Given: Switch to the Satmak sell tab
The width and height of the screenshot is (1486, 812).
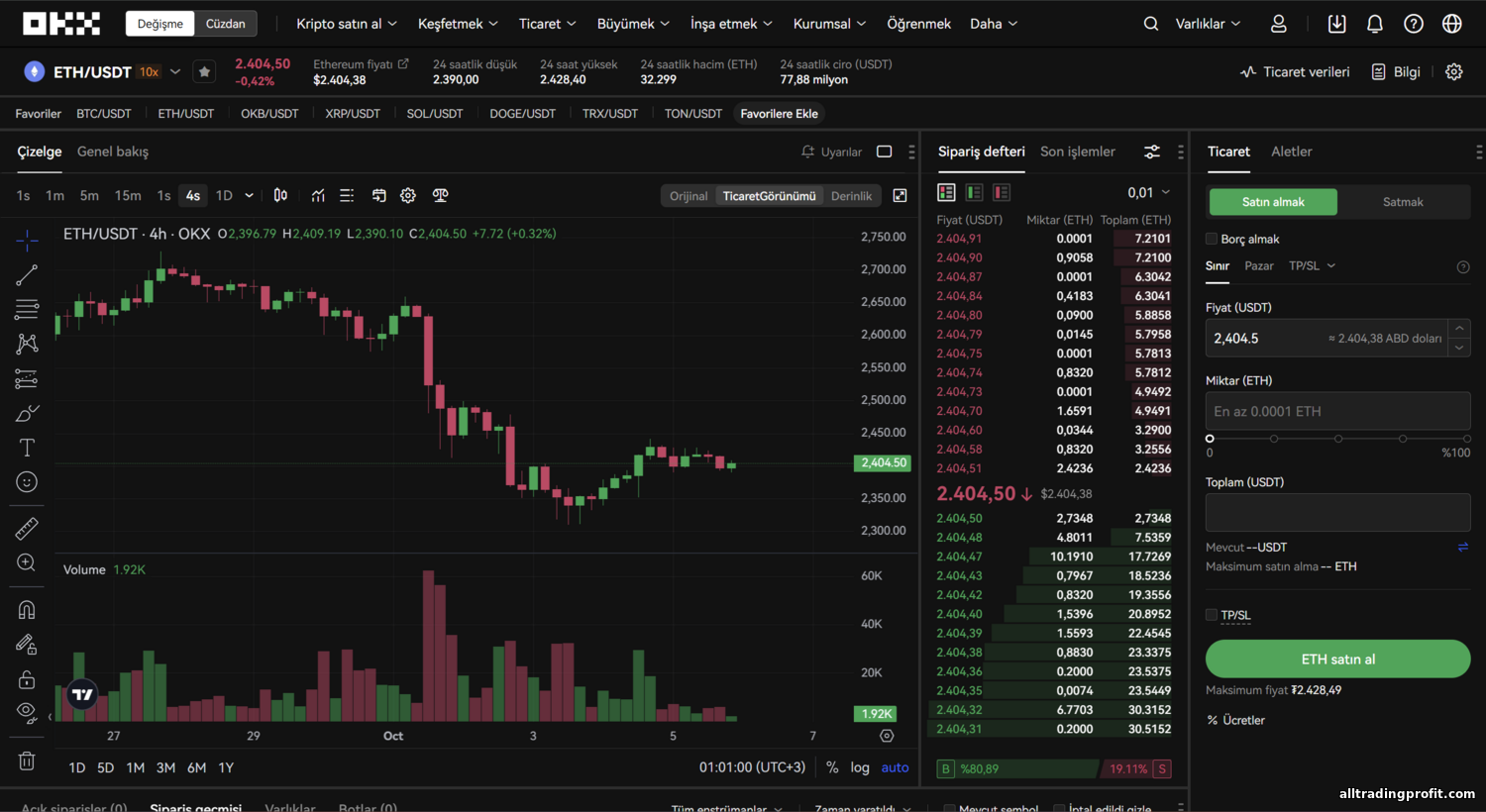Looking at the screenshot, I should point(1403,202).
